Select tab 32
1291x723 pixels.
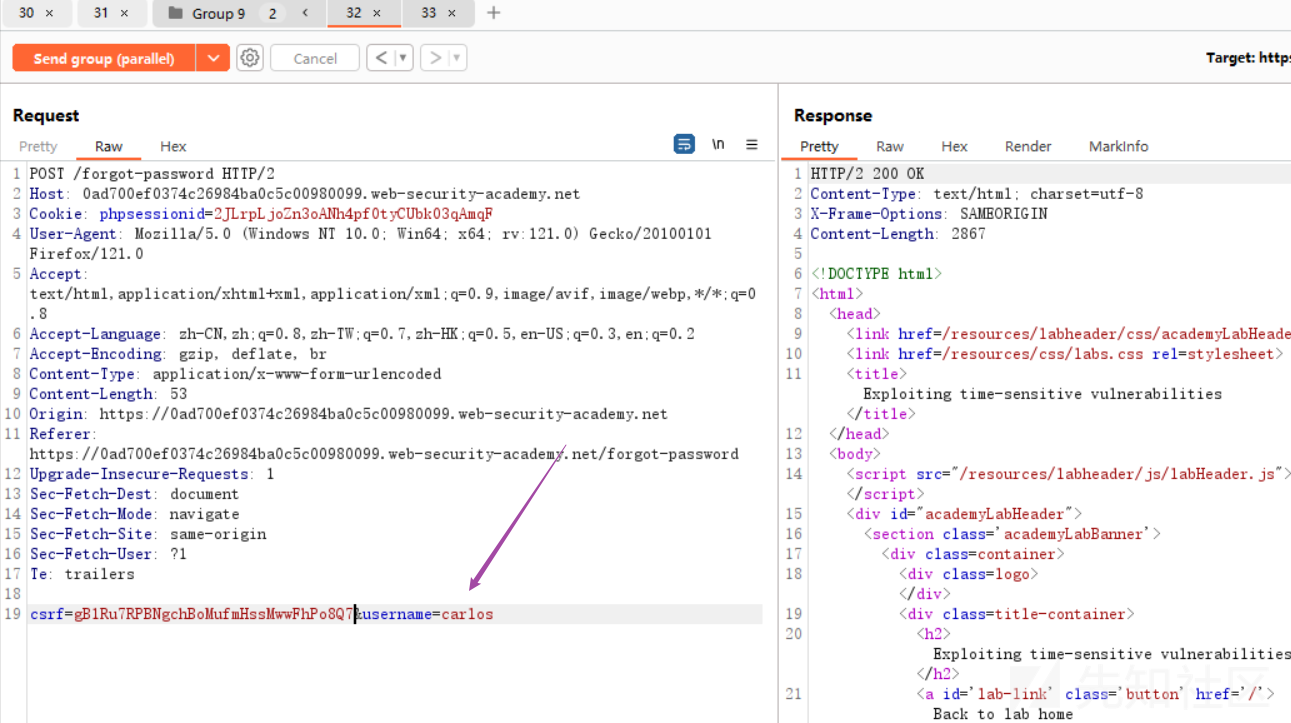pos(354,13)
